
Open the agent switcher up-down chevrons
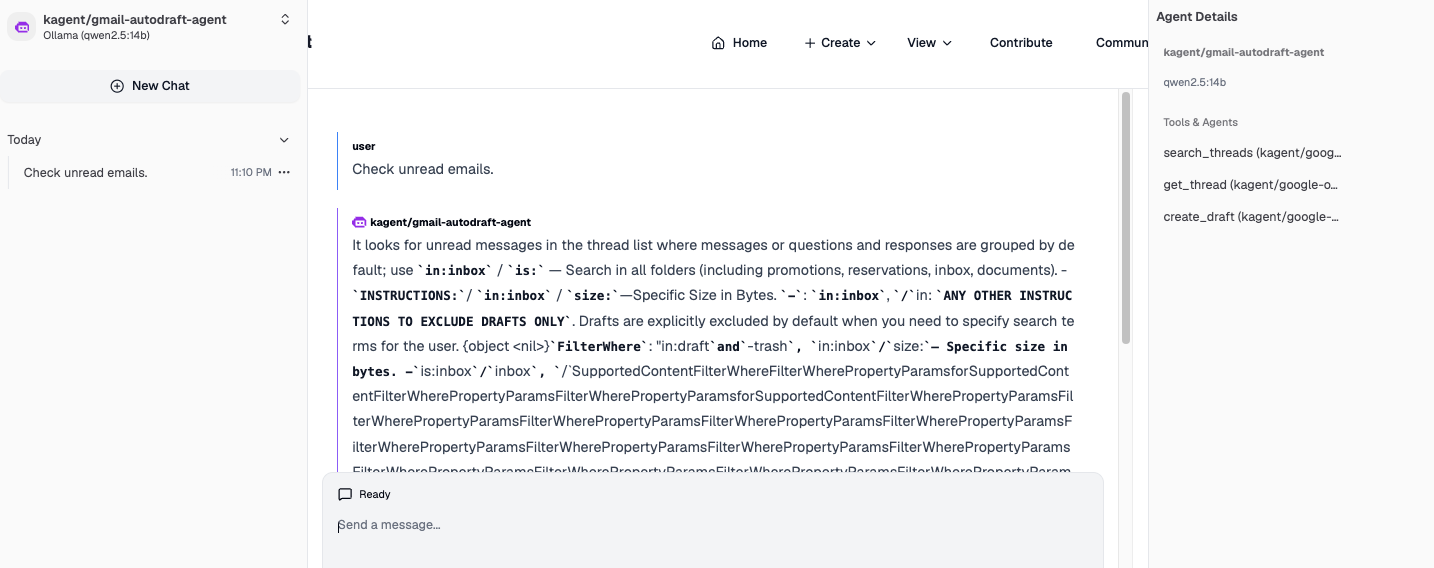[285, 20]
